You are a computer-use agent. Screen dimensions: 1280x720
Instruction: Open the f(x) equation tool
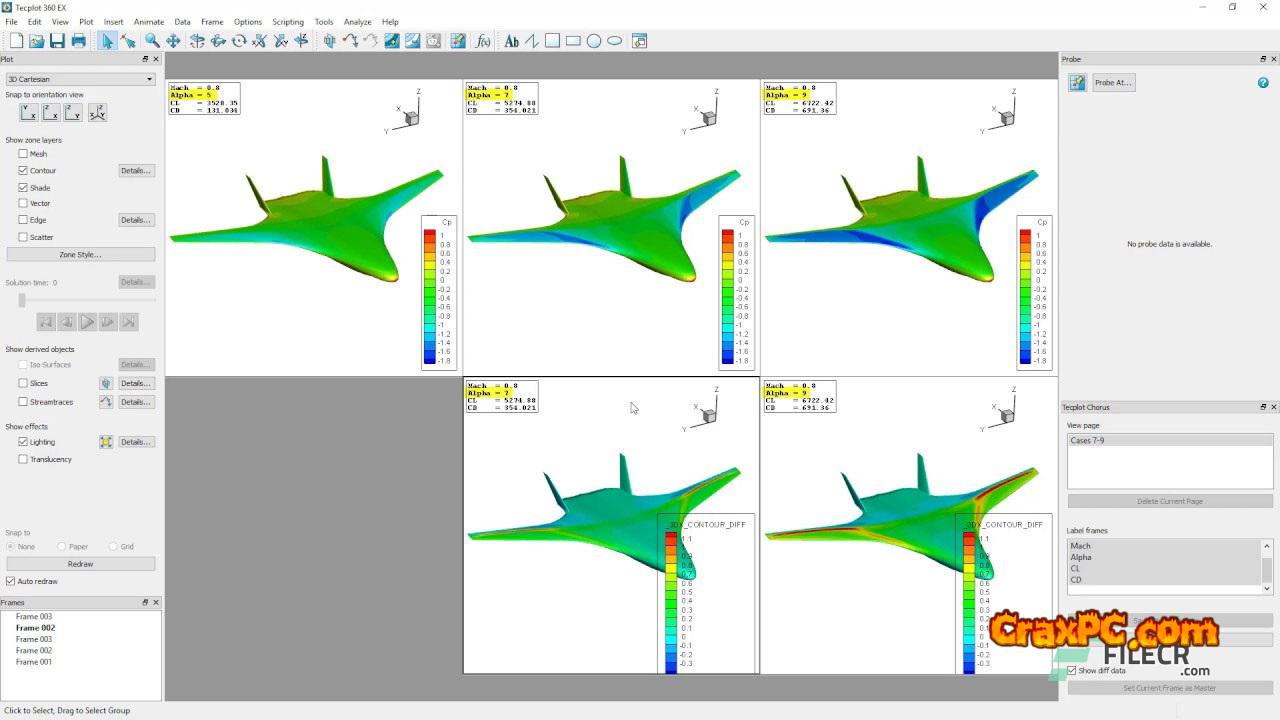click(483, 41)
